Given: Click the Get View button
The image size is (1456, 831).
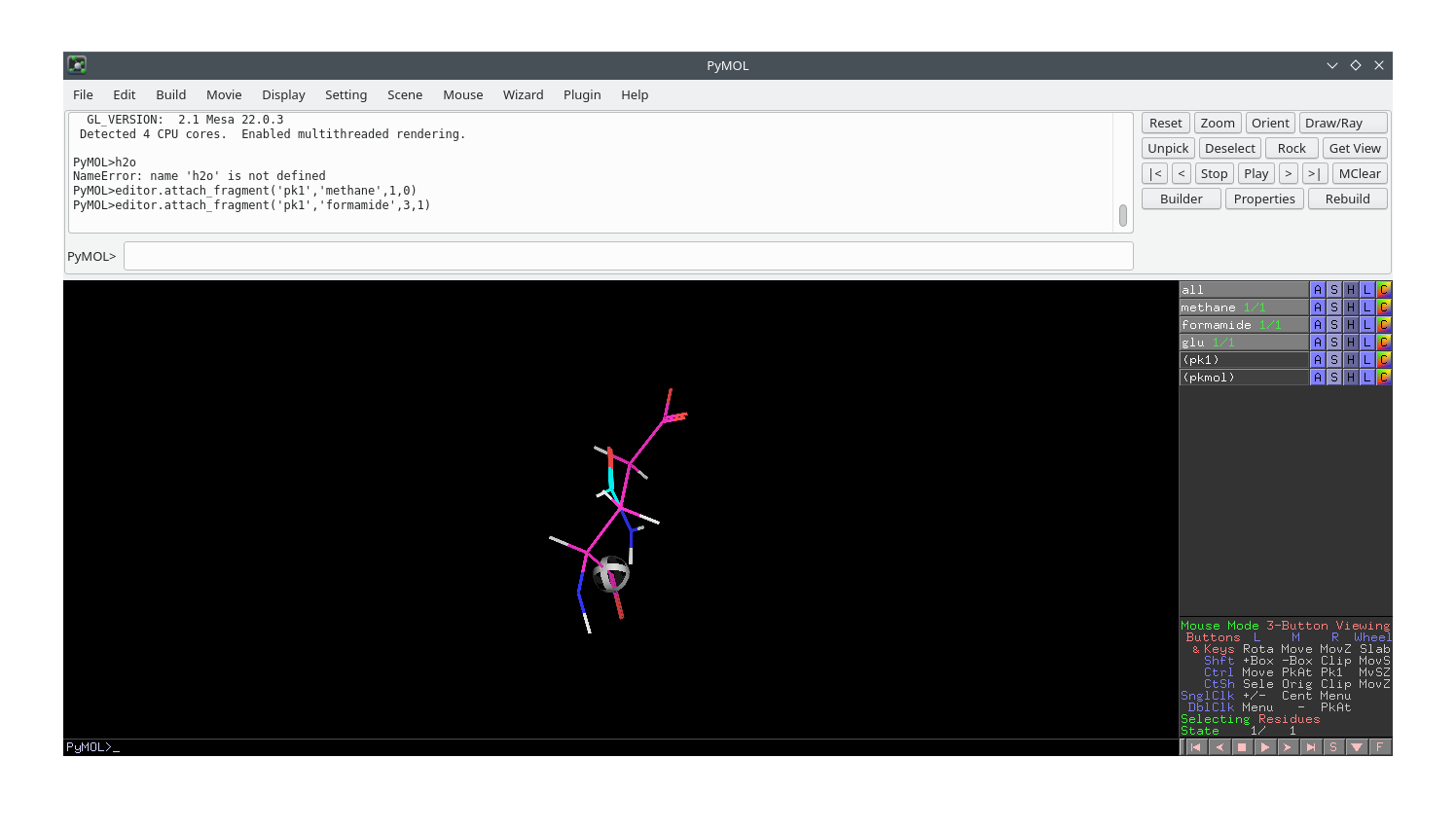Looking at the screenshot, I should coord(1355,148).
